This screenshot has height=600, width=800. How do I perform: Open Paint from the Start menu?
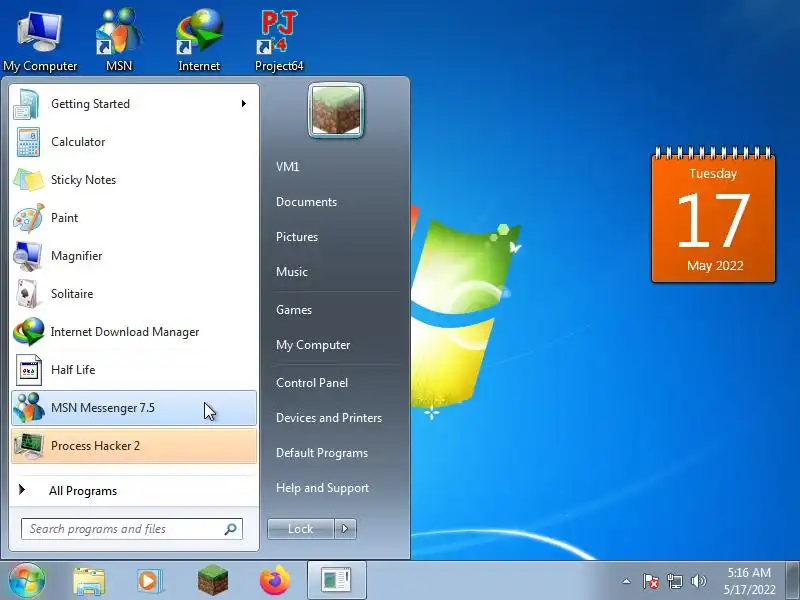click(x=134, y=218)
